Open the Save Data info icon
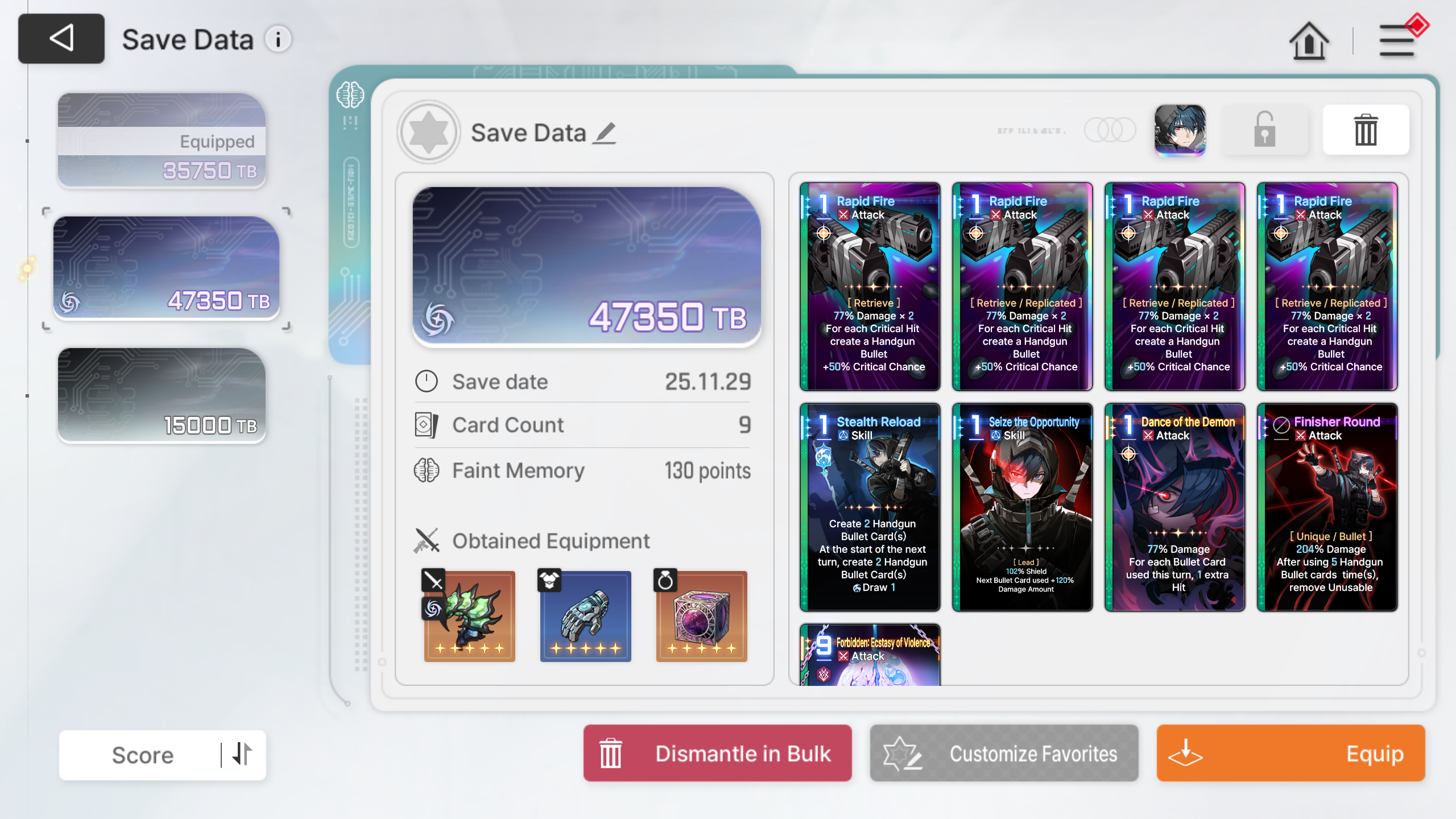Image resolution: width=1456 pixels, height=819 pixels. coord(278,40)
